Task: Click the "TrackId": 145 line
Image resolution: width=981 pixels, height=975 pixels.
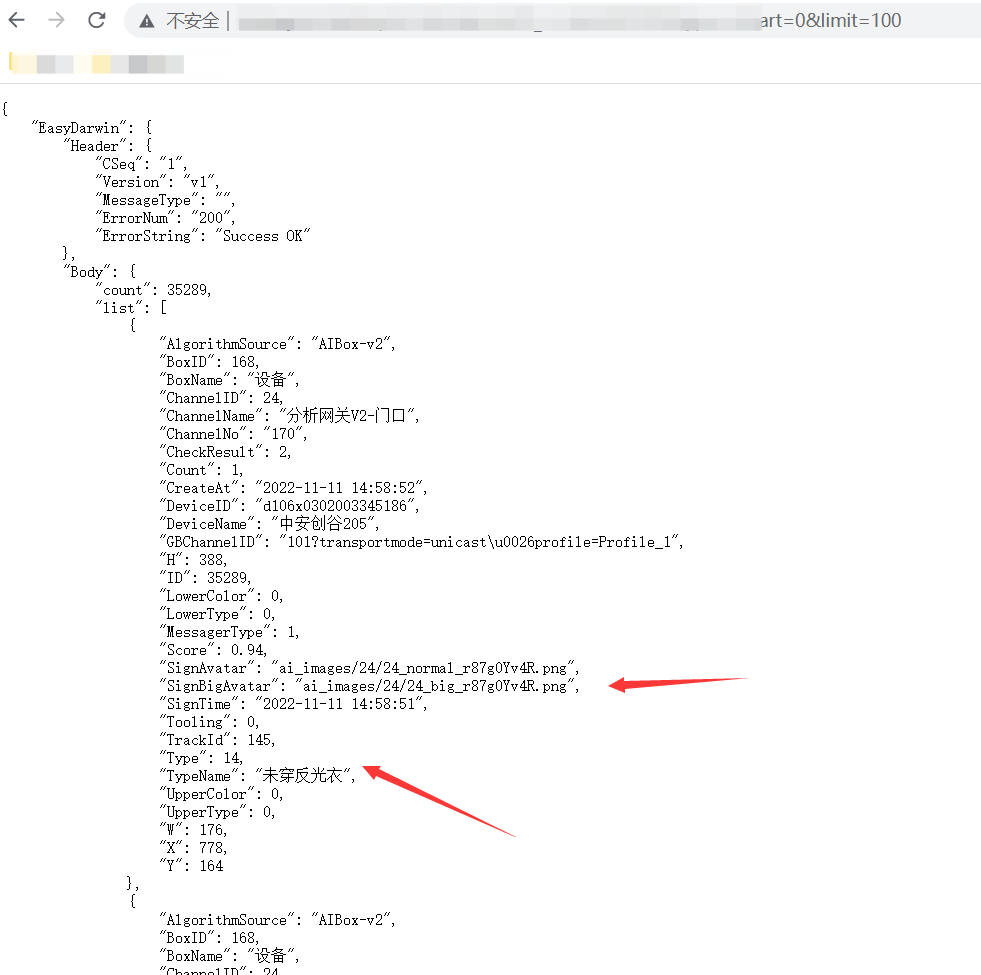Action: point(217,740)
